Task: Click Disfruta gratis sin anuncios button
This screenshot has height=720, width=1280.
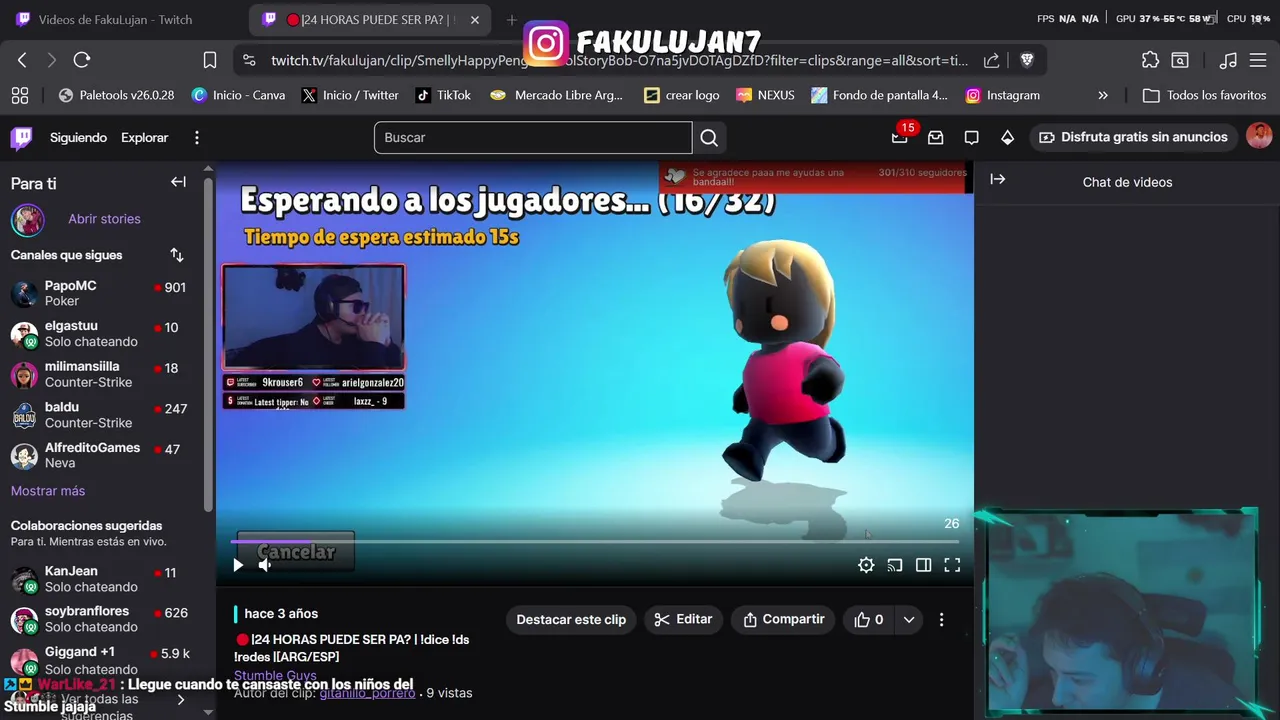Action: [x=1133, y=138]
